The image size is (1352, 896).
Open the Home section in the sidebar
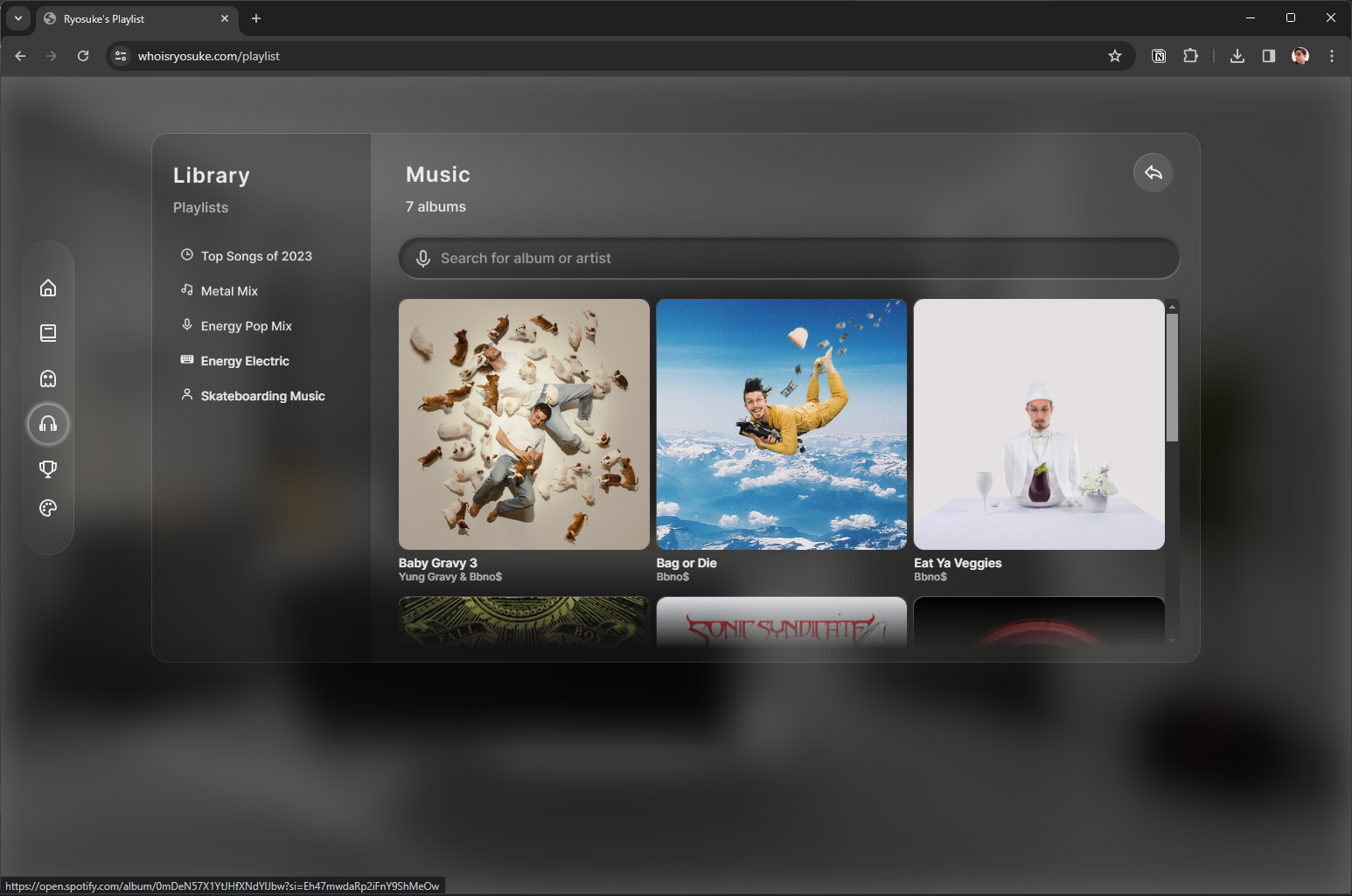click(48, 287)
